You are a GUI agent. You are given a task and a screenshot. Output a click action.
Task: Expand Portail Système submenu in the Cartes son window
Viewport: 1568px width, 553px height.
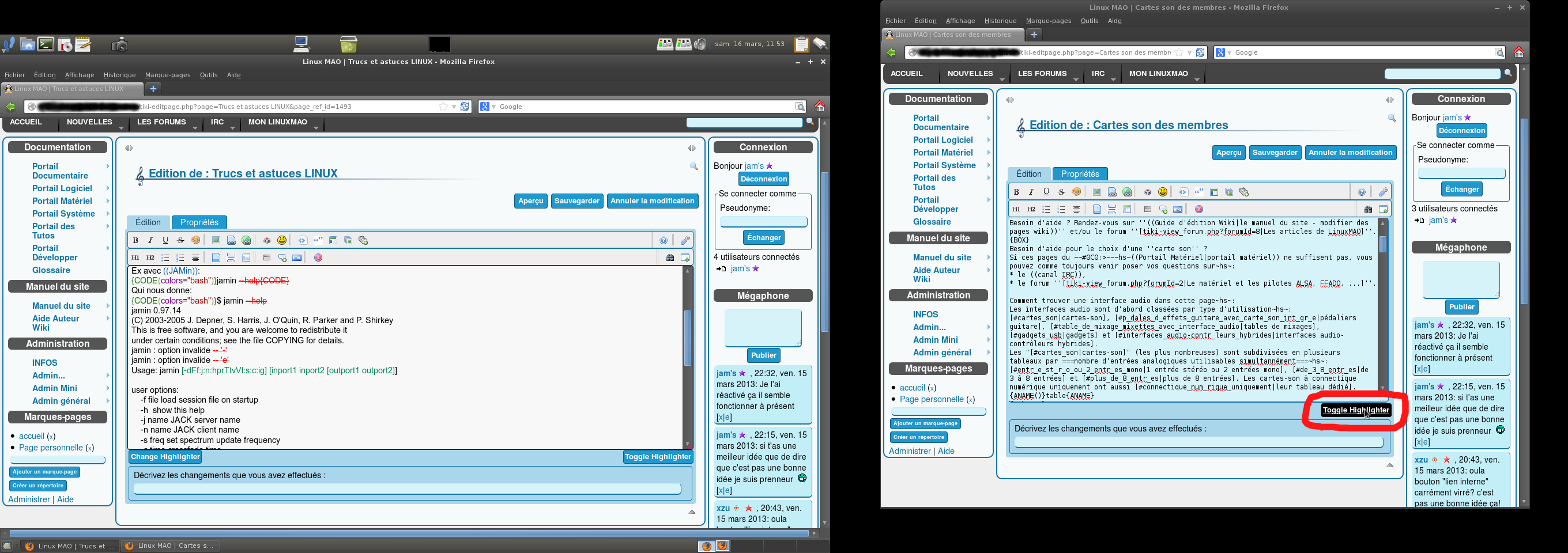point(989,165)
